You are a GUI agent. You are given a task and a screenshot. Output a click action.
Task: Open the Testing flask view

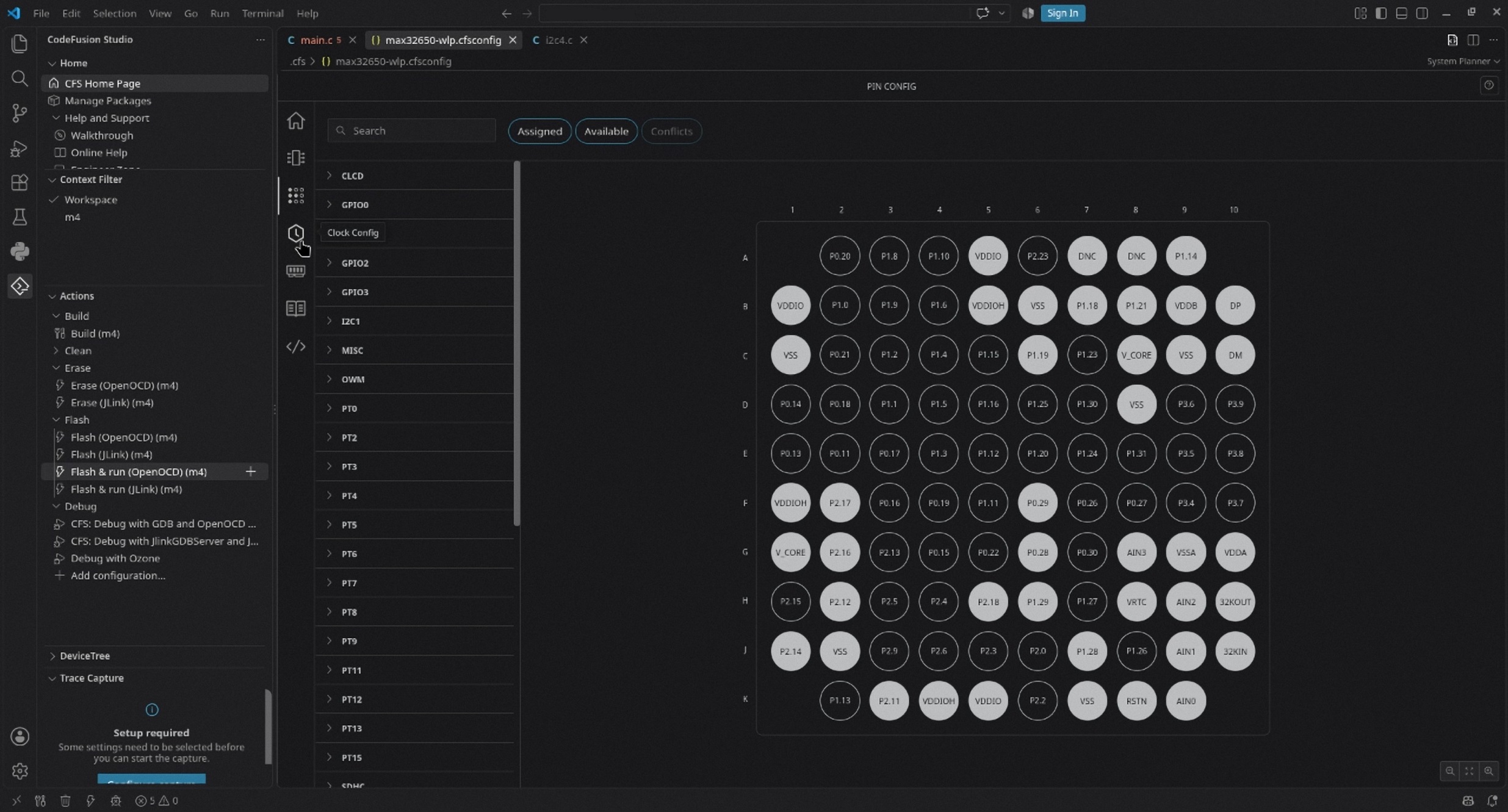pyautogui.click(x=20, y=217)
